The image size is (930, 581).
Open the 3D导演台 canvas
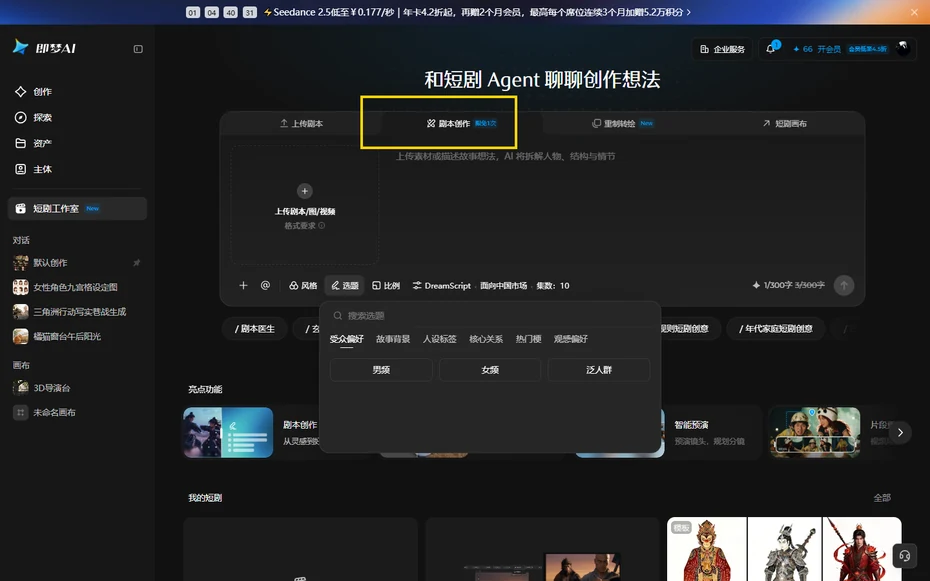pos(77,388)
